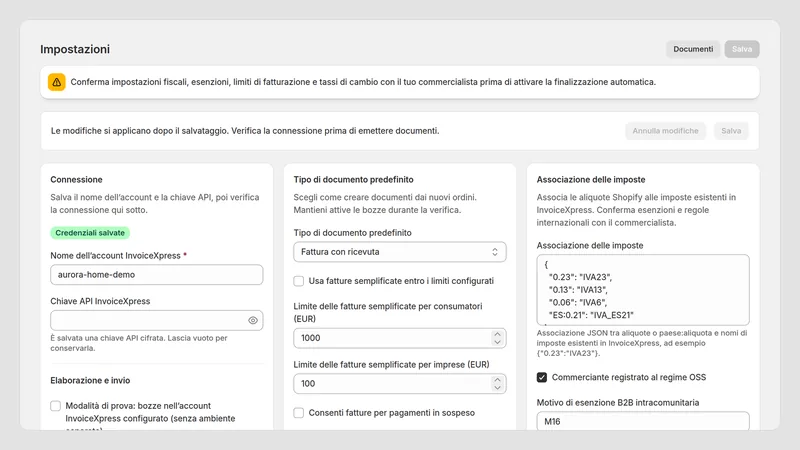Viewport: 800px width, 450px height.
Task: Click the Associazione JSON helper description
Action: [642, 343]
